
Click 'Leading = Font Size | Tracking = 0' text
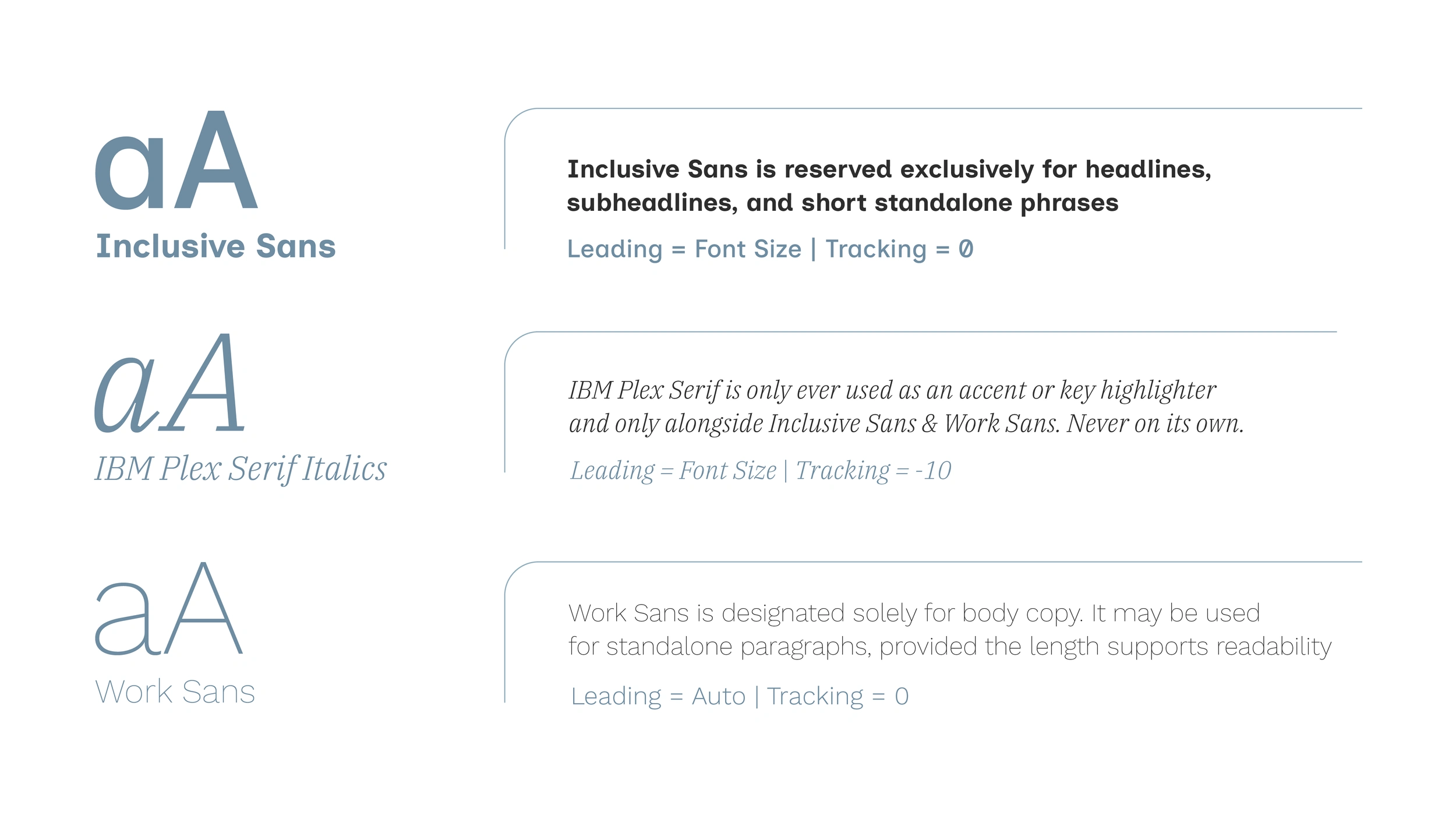coord(770,249)
